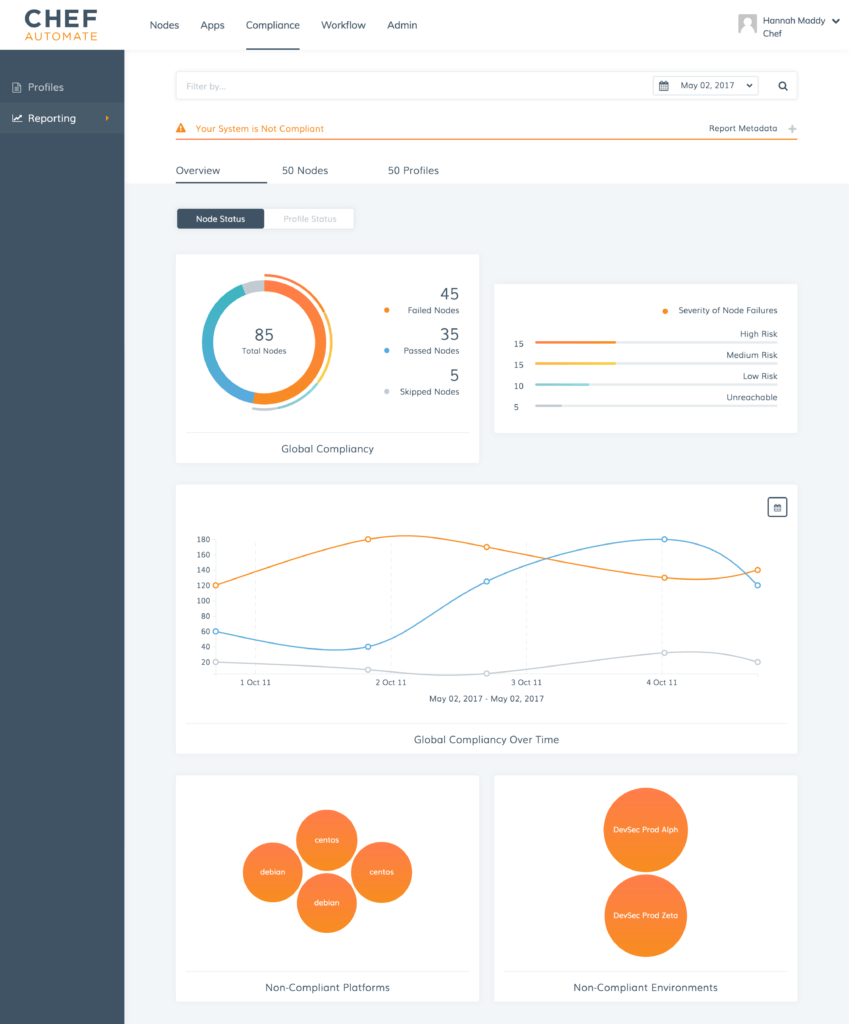The image size is (849, 1024).
Task: Click the Chef Automate logo
Action: (62, 25)
